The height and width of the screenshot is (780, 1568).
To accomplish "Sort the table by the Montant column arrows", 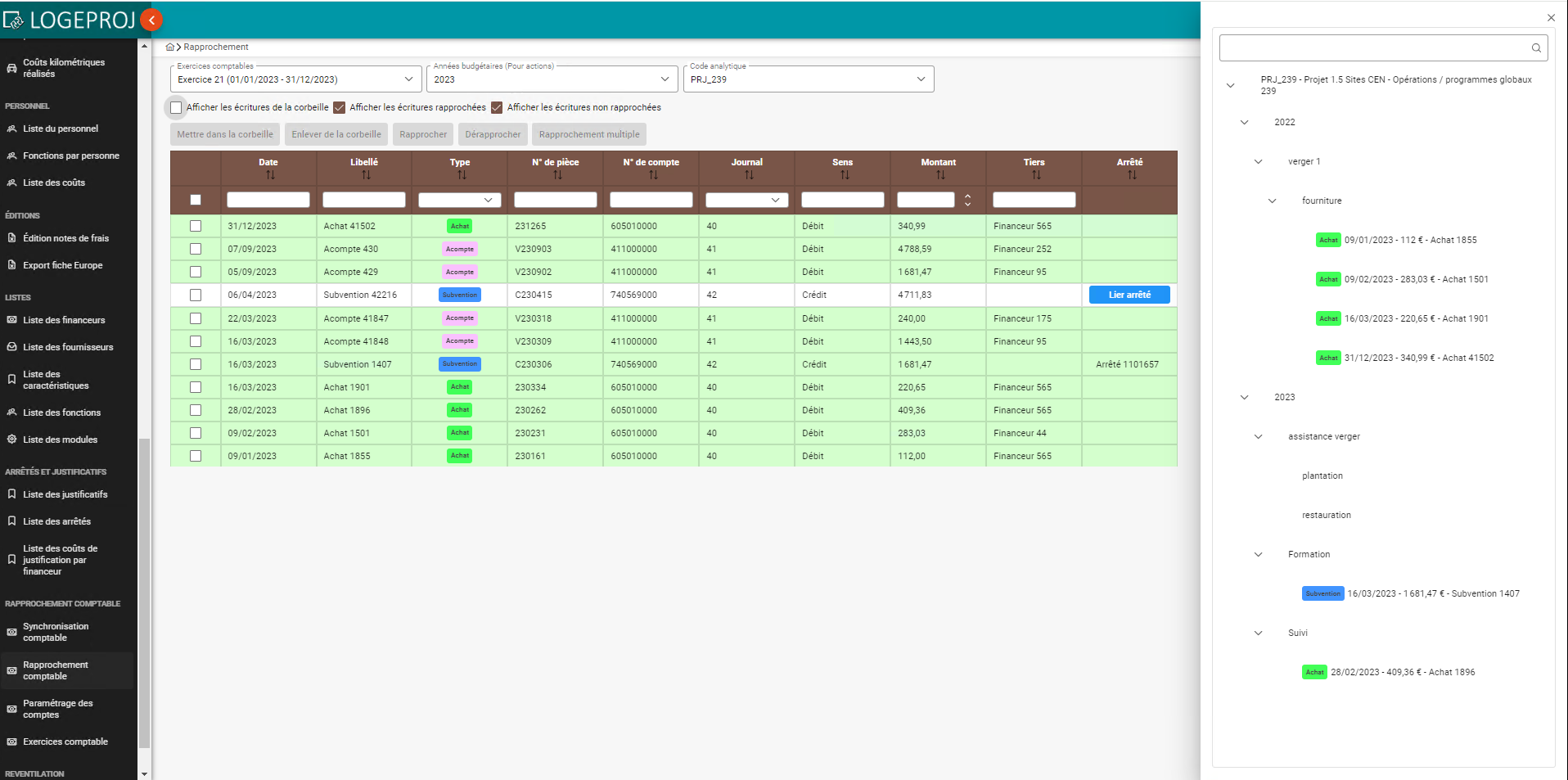I will 940,175.
